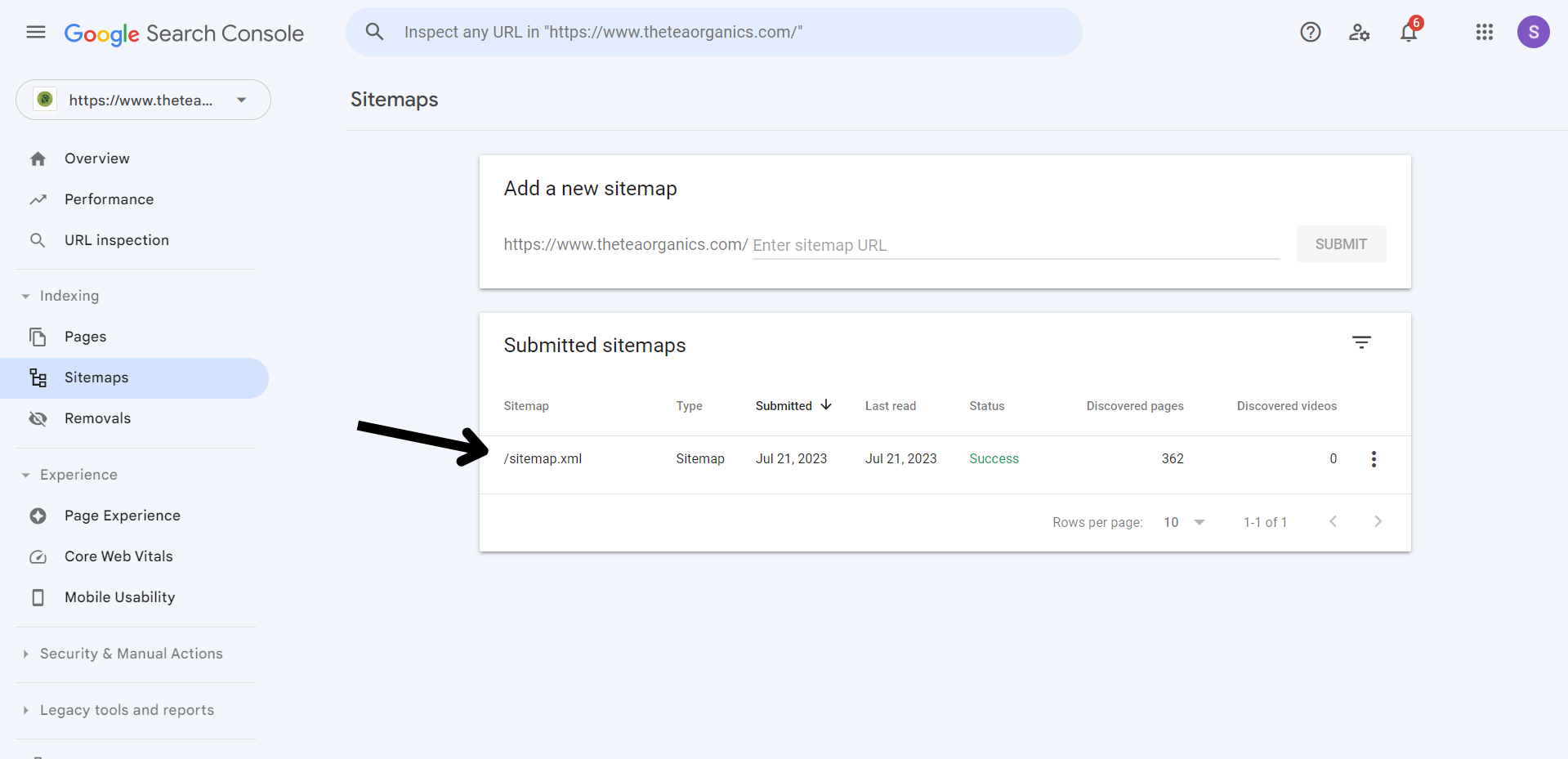This screenshot has height=759, width=1568.
Task: Open the hamburger main menu
Action: click(x=36, y=33)
